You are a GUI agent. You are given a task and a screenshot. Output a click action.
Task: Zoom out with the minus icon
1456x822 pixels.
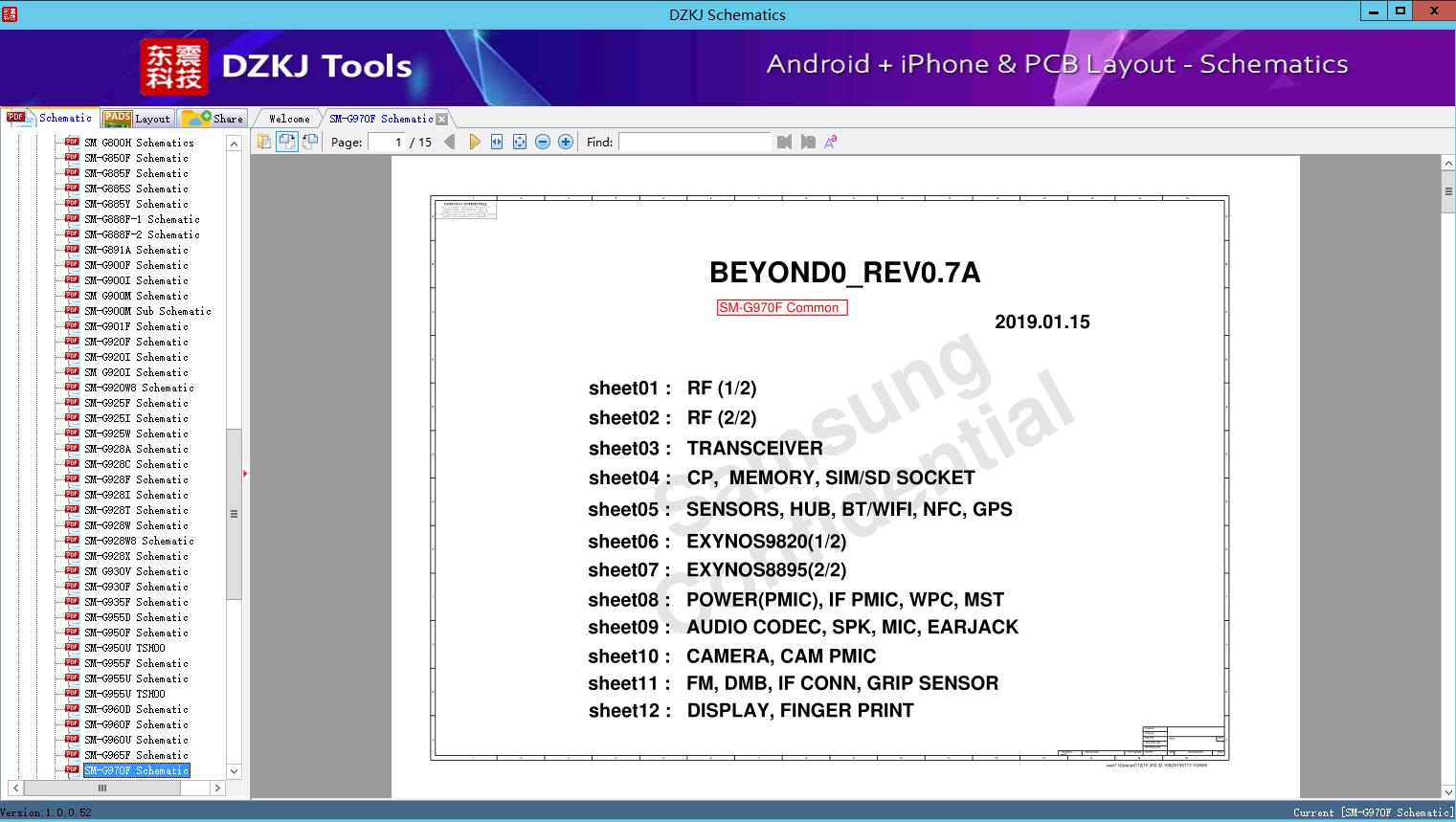pos(543,142)
